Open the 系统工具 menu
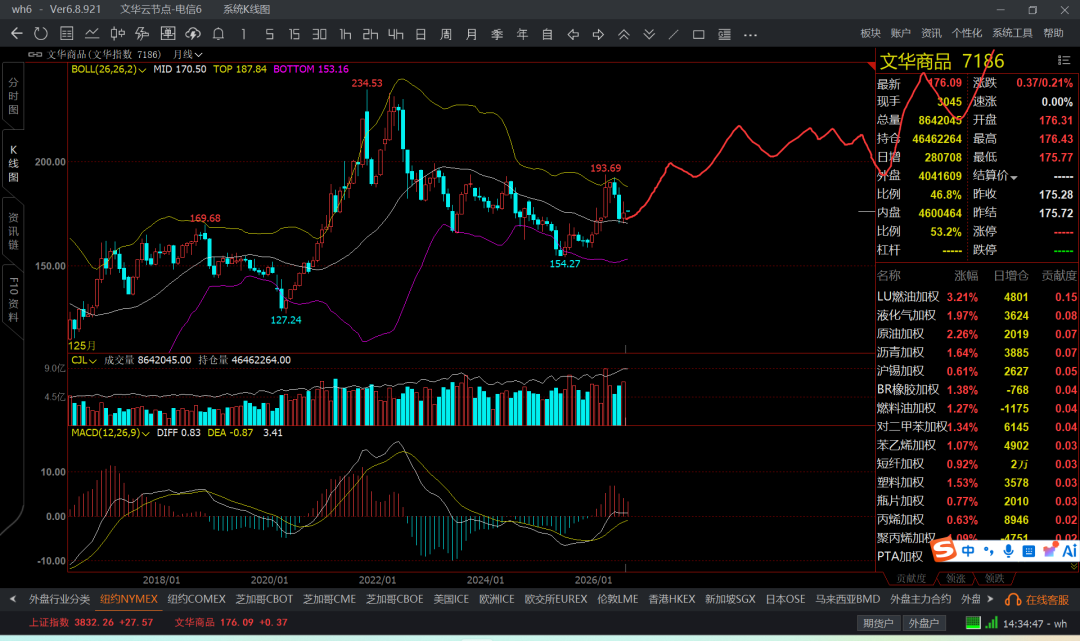The height and width of the screenshot is (641, 1080). coord(1012,33)
